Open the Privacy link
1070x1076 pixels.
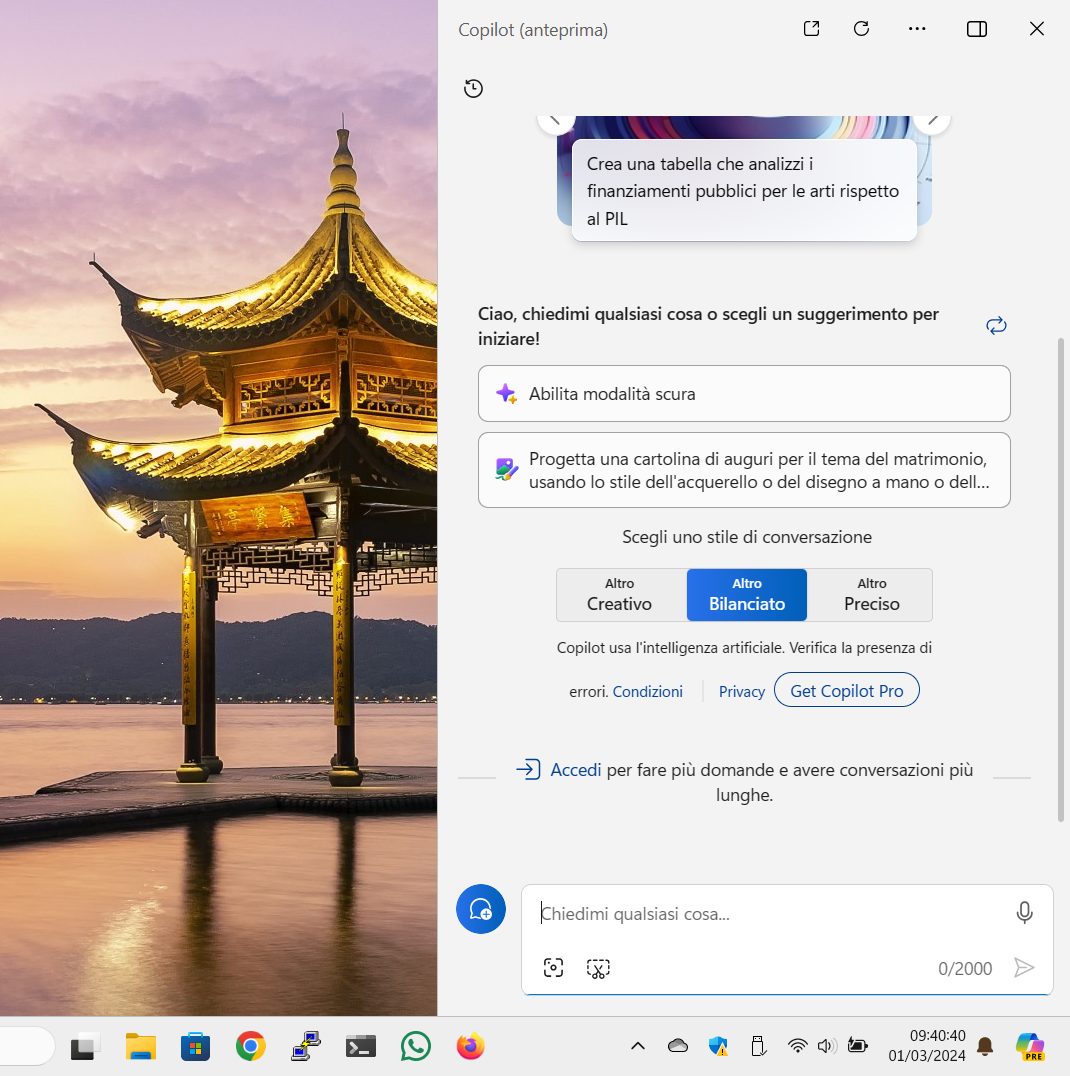click(x=741, y=691)
